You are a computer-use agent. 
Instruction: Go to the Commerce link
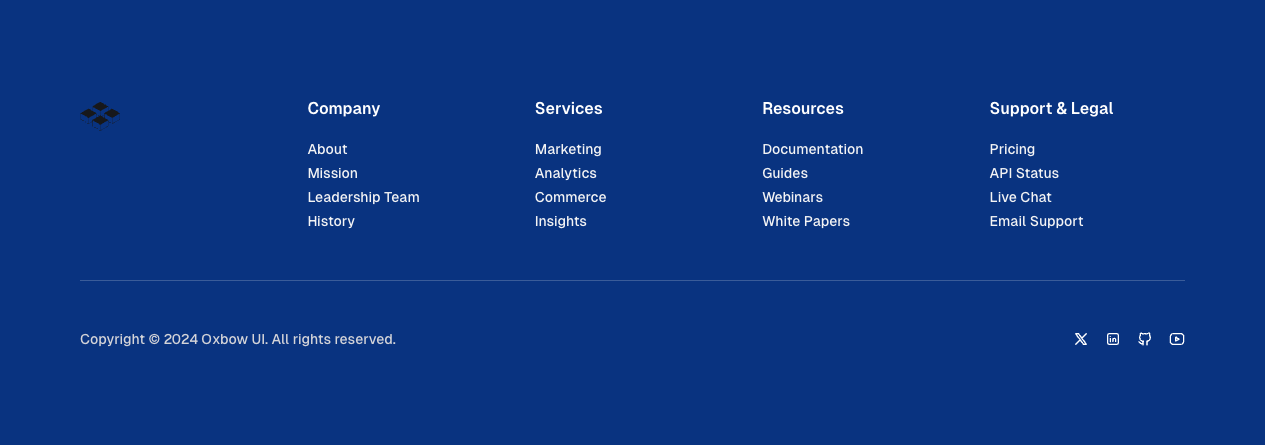(x=570, y=197)
